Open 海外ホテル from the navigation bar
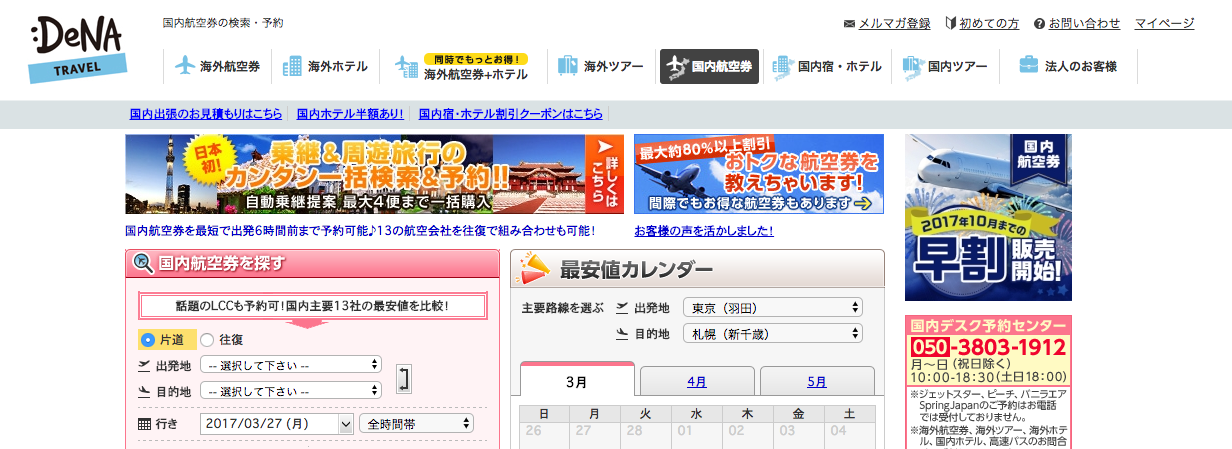The height and width of the screenshot is (449, 1232). [326, 67]
